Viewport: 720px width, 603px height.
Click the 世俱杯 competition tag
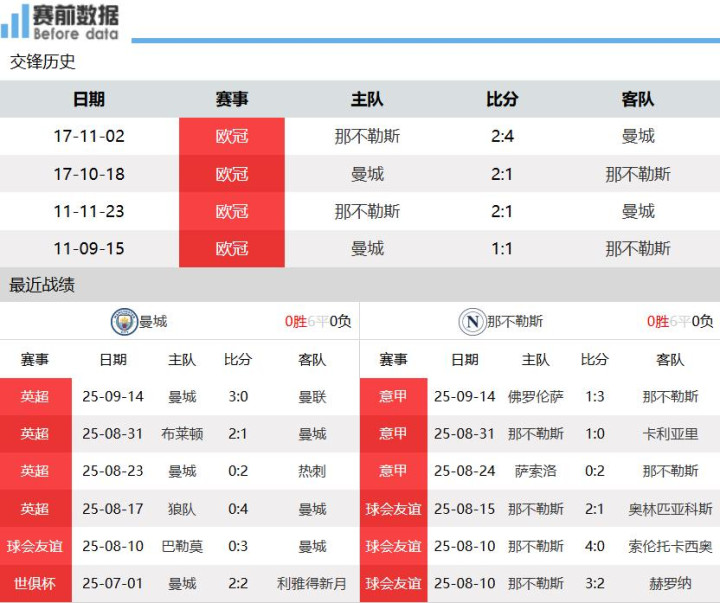click(35, 584)
